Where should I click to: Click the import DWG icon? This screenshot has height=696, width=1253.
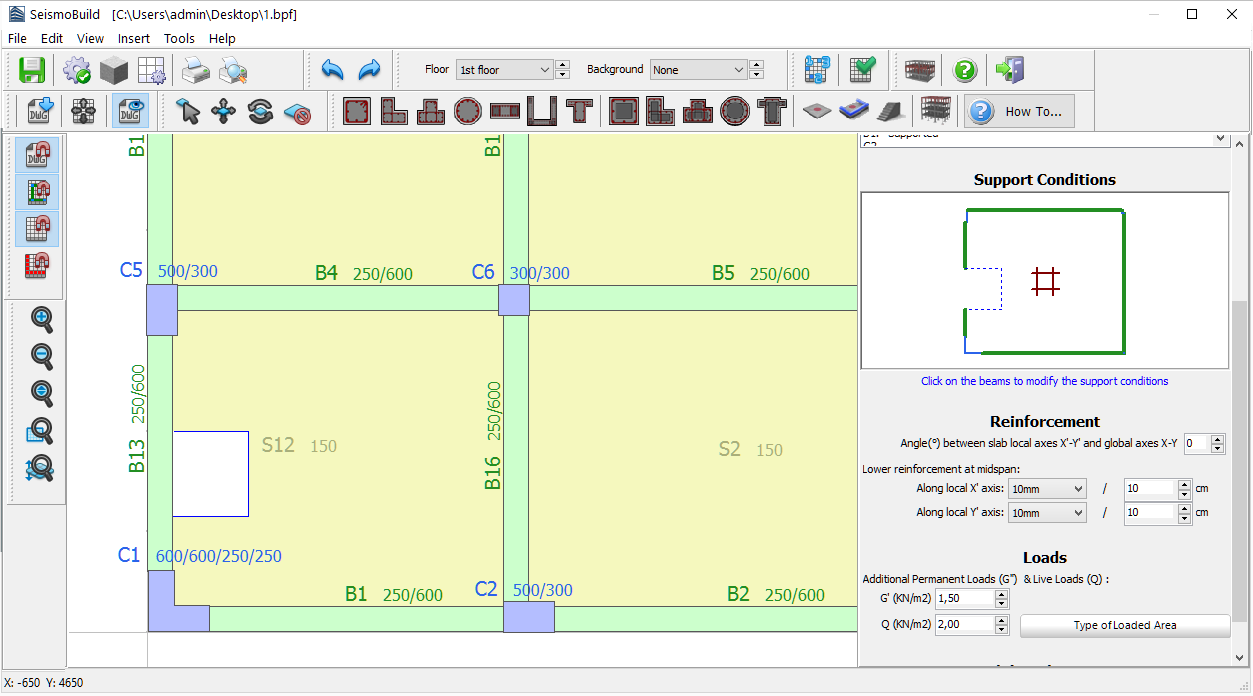pos(40,111)
